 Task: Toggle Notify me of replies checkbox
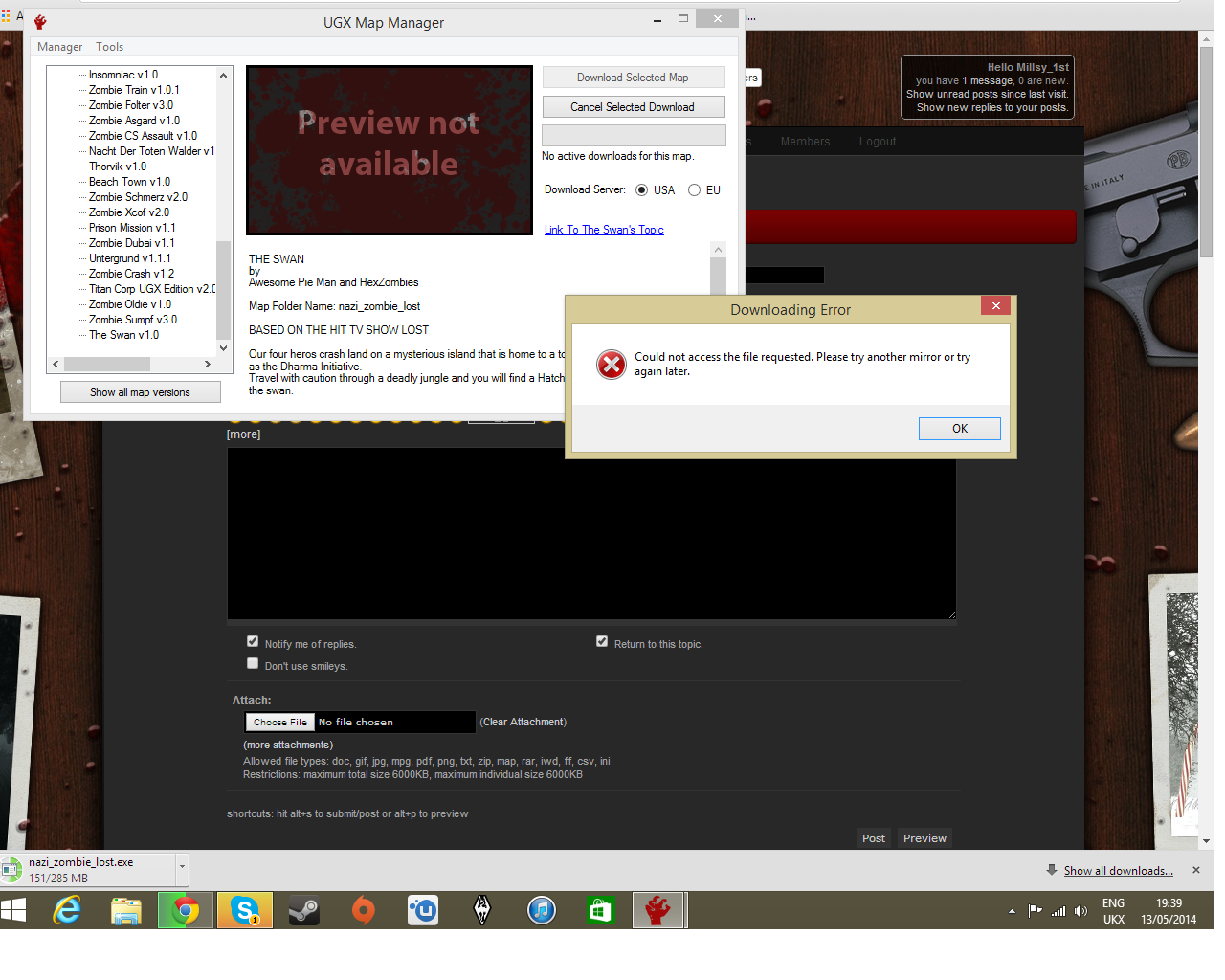pyautogui.click(x=253, y=641)
